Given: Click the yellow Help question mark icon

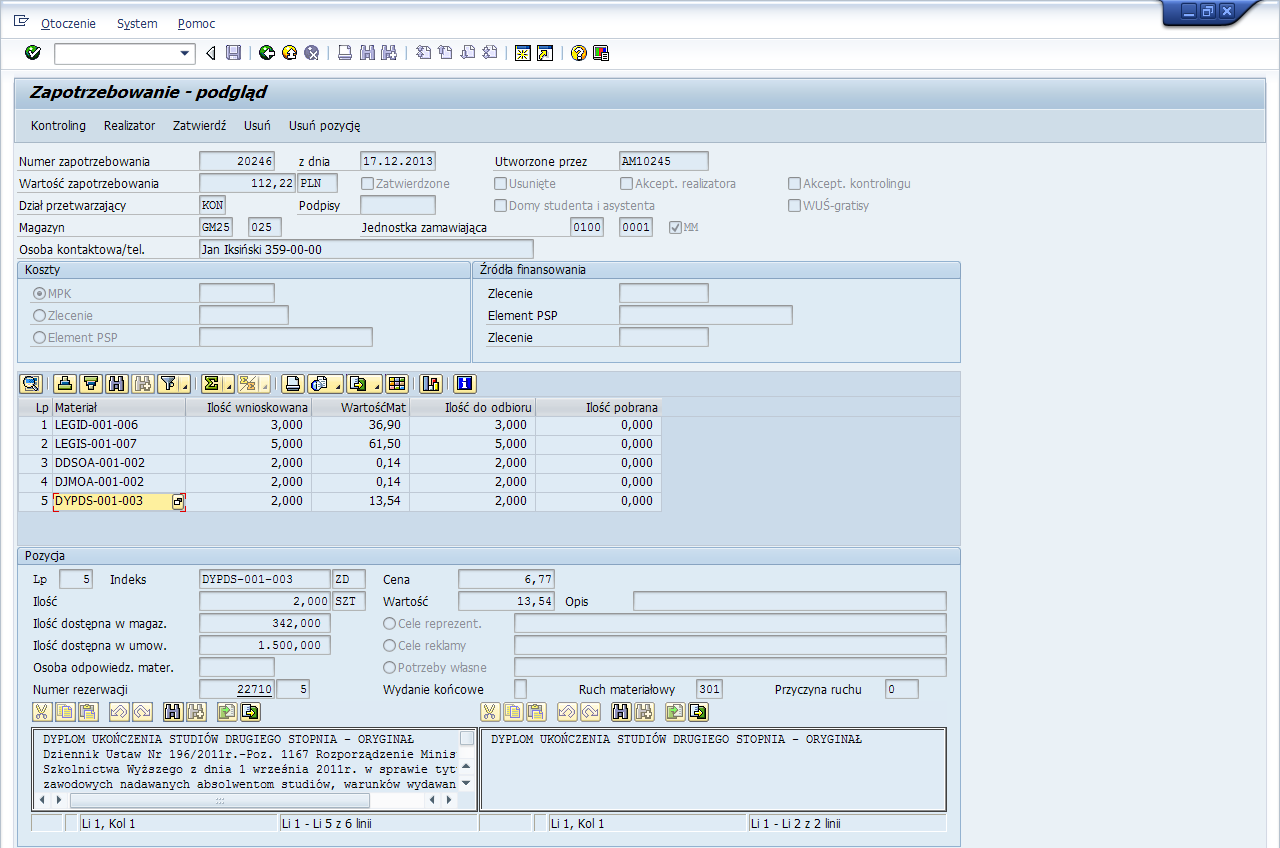Looking at the screenshot, I should 578,53.
